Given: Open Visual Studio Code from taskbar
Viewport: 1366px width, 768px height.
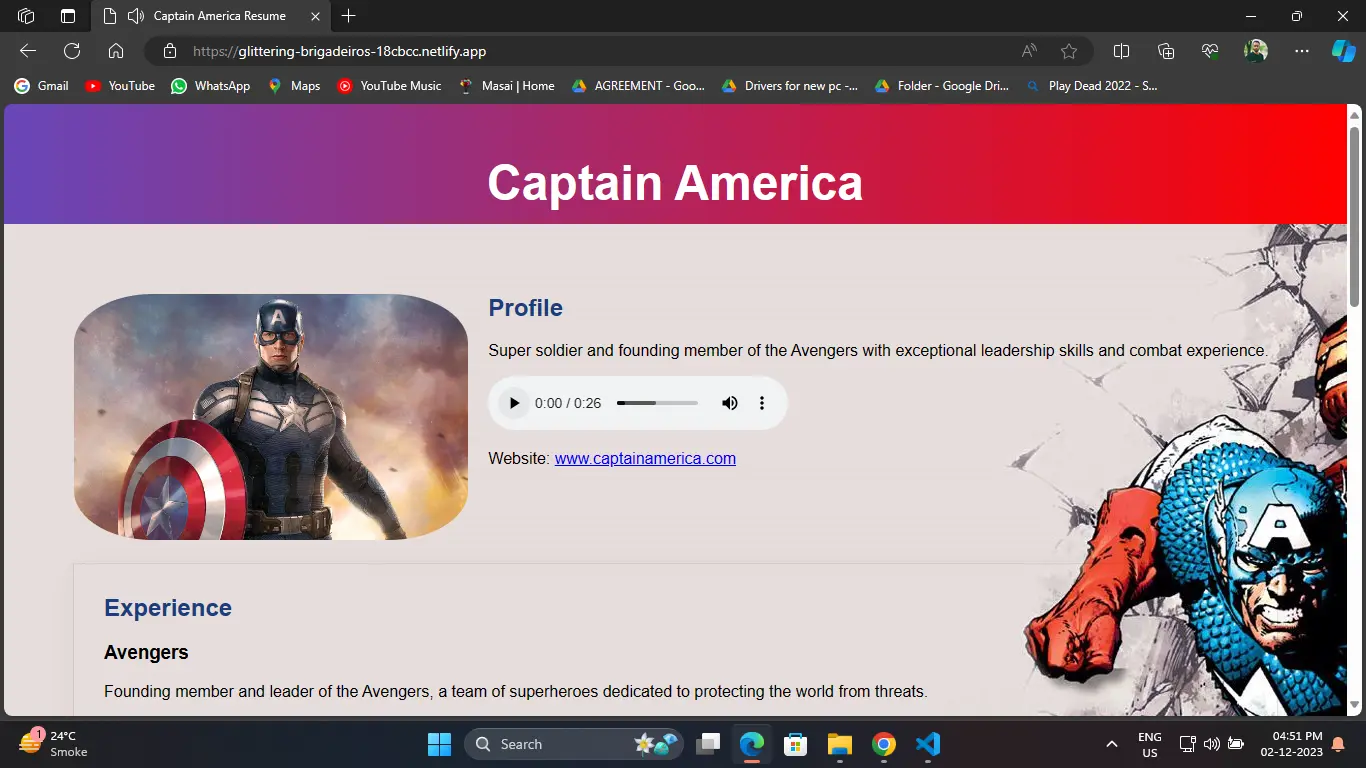Looking at the screenshot, I should pos(928,744).
